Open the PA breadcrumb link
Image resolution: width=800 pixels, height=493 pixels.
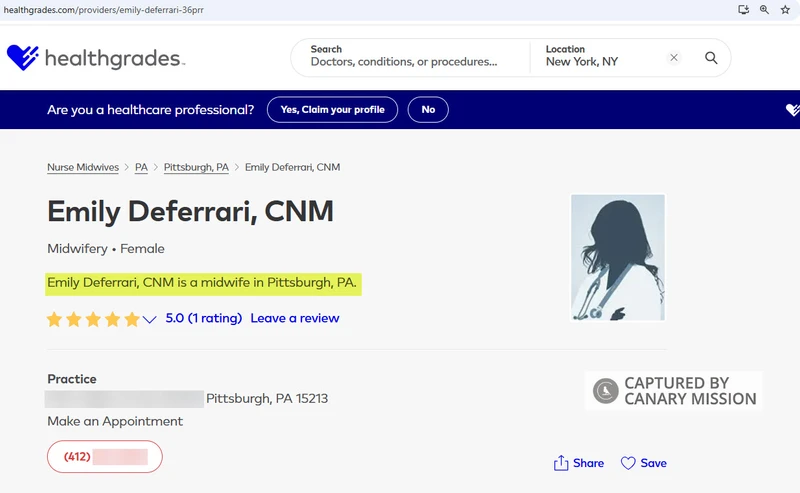tap(141, 167)
